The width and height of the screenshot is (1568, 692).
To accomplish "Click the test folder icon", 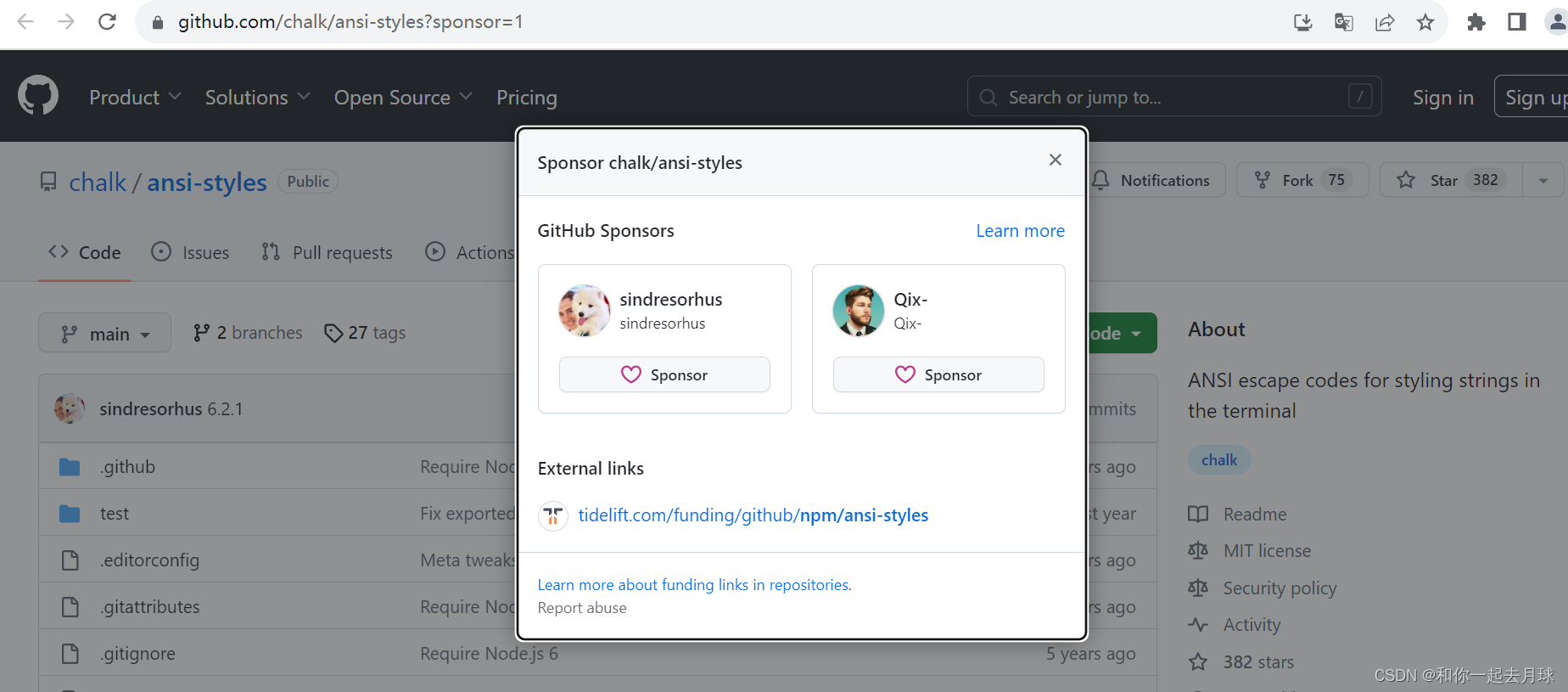I will pos(70,514).
